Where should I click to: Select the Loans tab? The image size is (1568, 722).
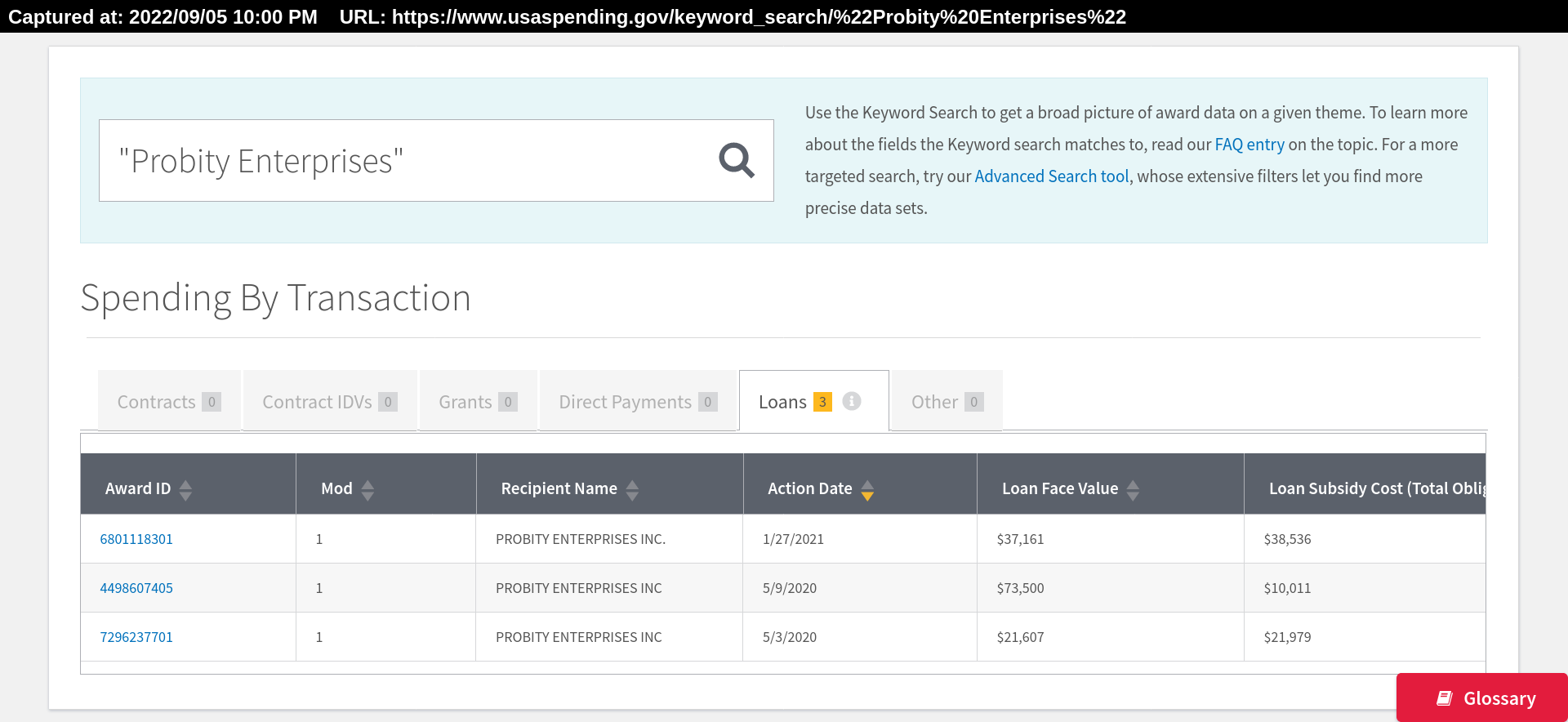pos(813,401)
